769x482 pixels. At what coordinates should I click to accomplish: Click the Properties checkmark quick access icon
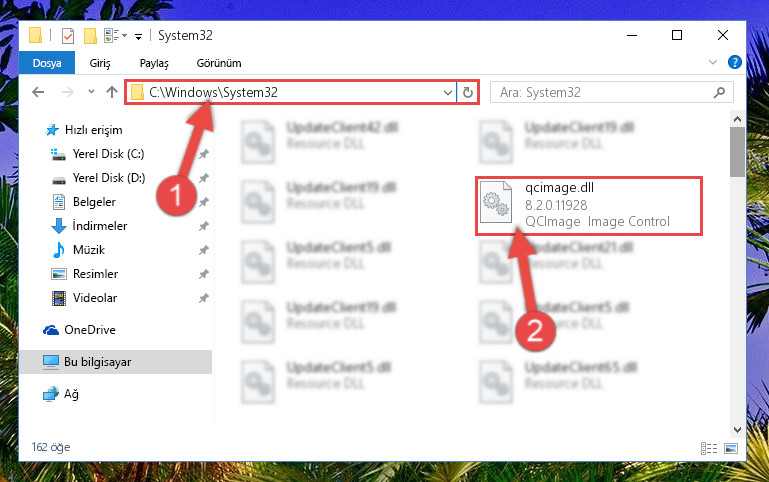(x=68, y=36)
